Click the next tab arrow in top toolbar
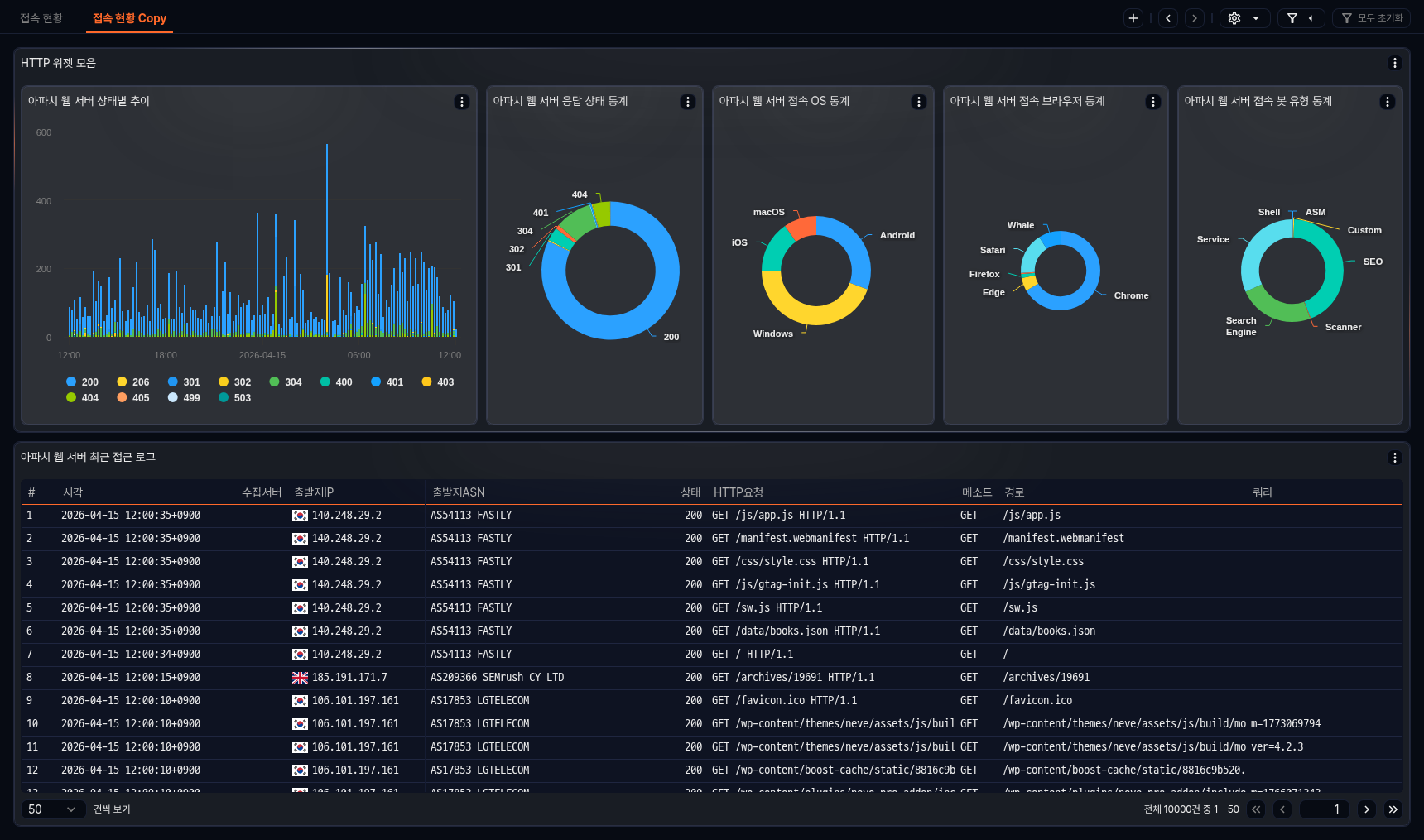The image size is (1424, 840). pyautogui.click(x=1194, y=18)
